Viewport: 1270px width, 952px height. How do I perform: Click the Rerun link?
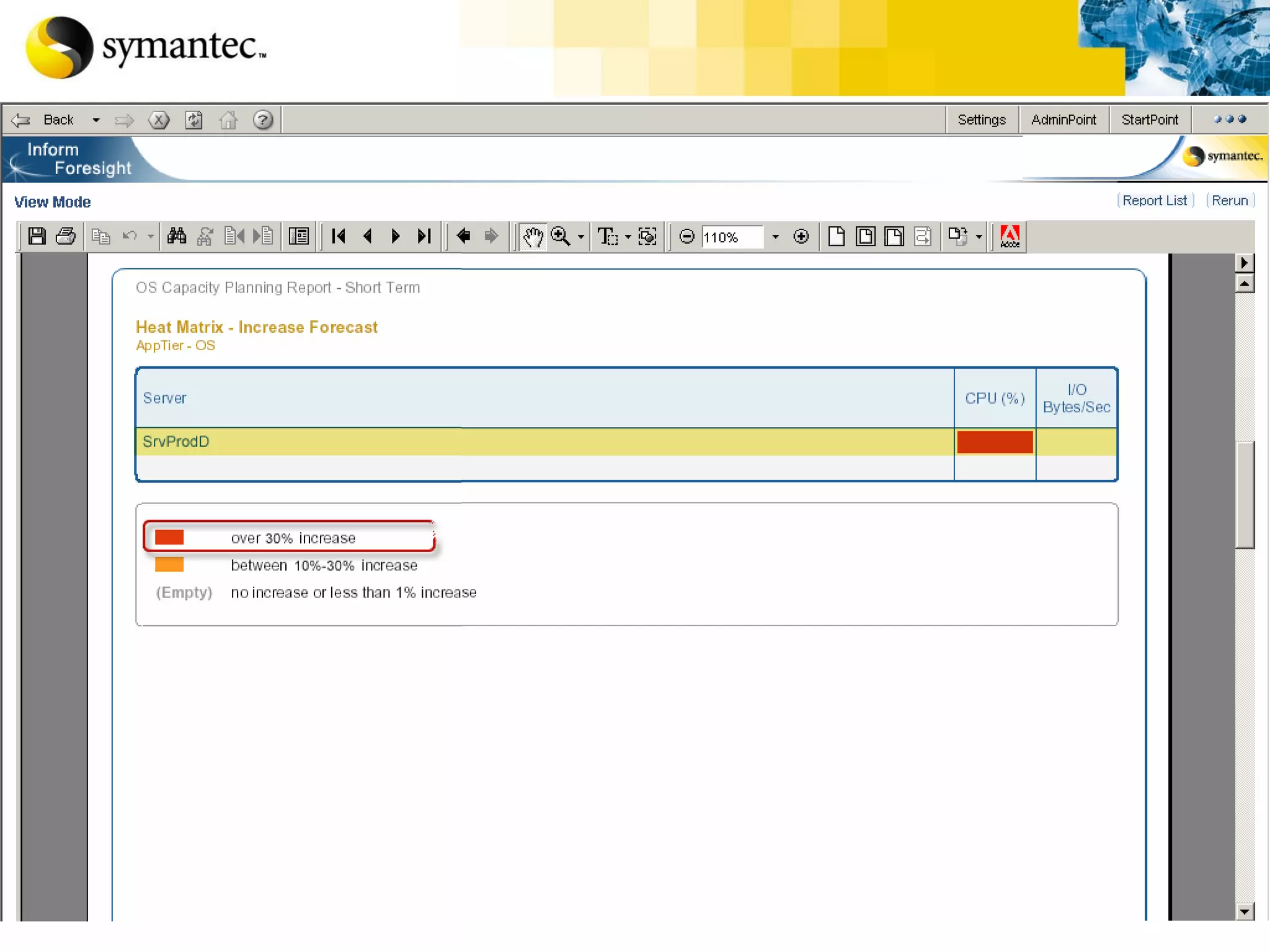tap(1230, 201)
